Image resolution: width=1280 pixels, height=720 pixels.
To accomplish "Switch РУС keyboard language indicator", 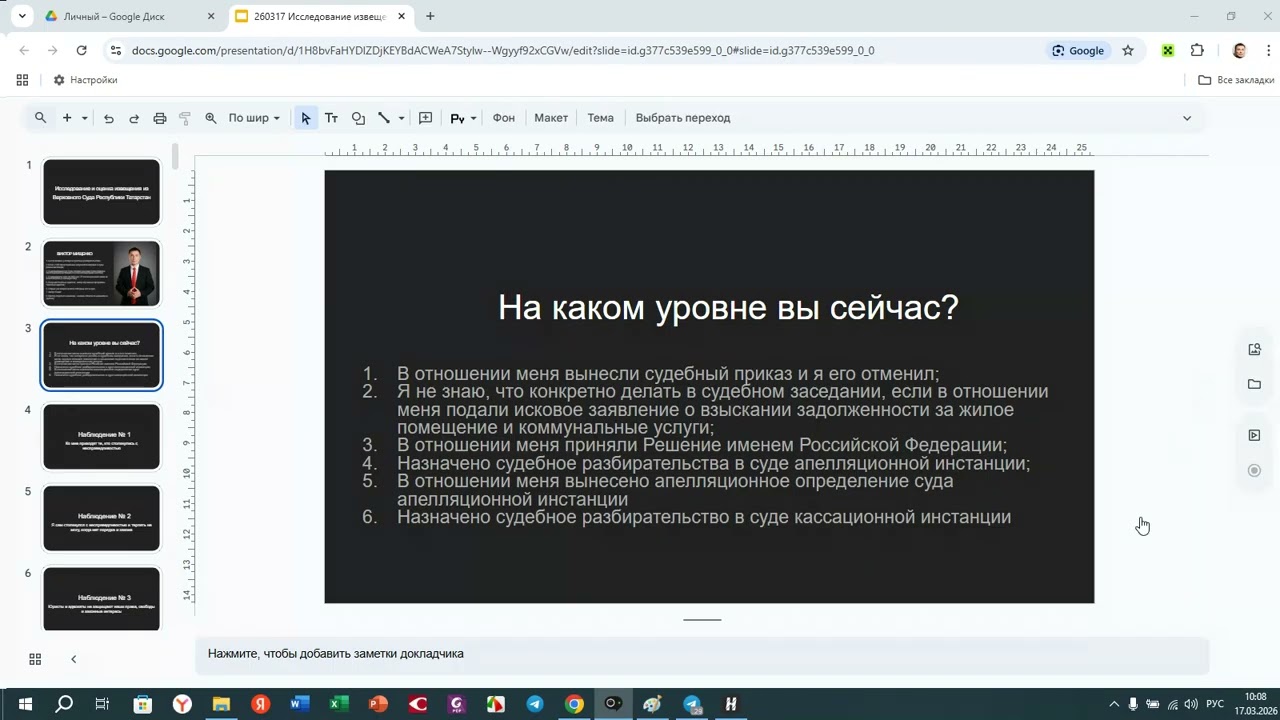I will [1215, 704].
